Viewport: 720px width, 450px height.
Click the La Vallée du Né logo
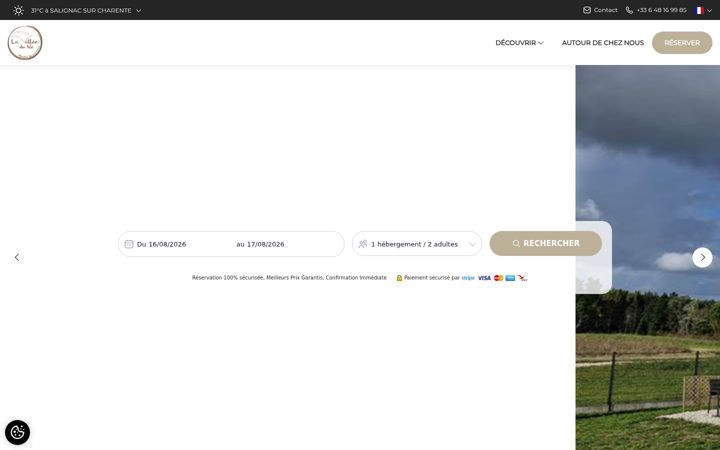[25, 43]
